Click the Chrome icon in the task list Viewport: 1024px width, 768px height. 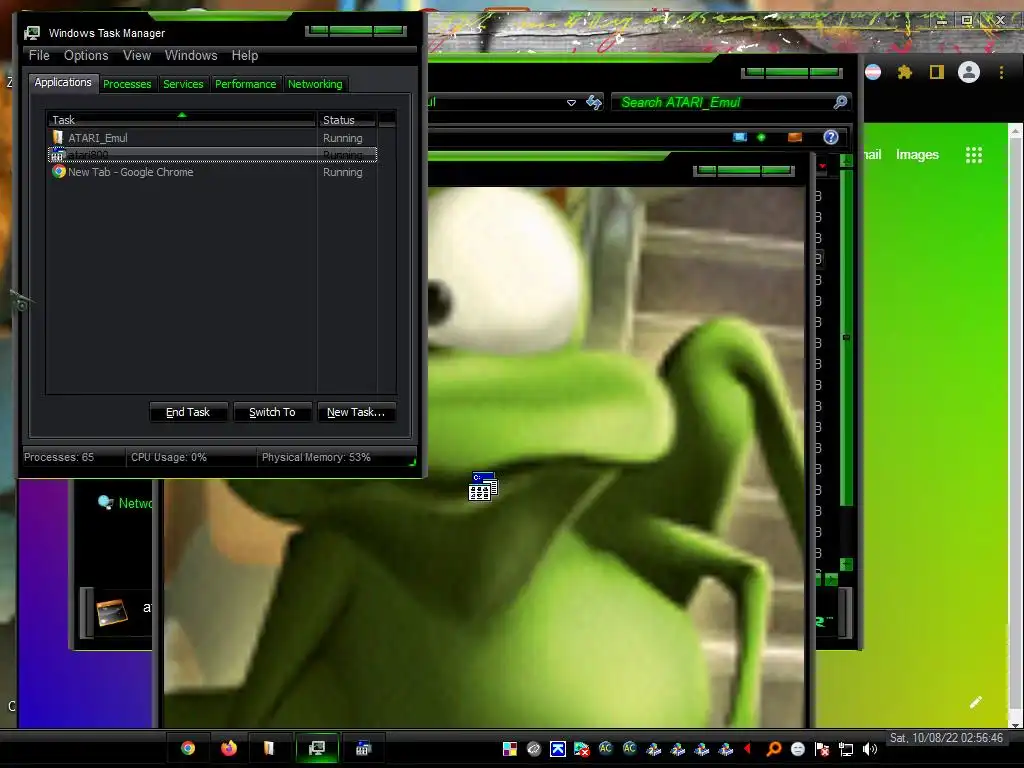(59, 172)
